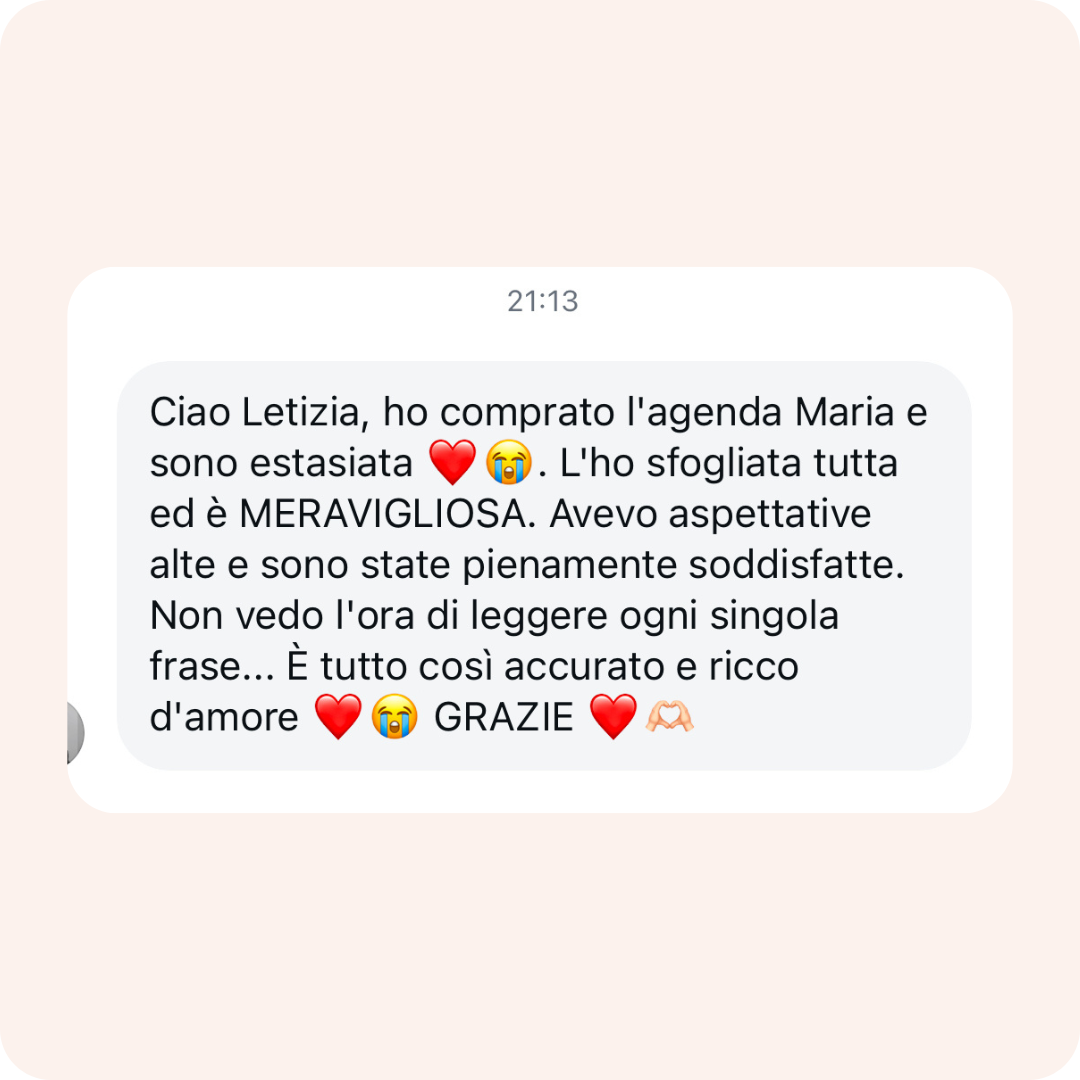Click the heart hands emoji
This screenshot has width=1080, height=1080.
(669, 716)
